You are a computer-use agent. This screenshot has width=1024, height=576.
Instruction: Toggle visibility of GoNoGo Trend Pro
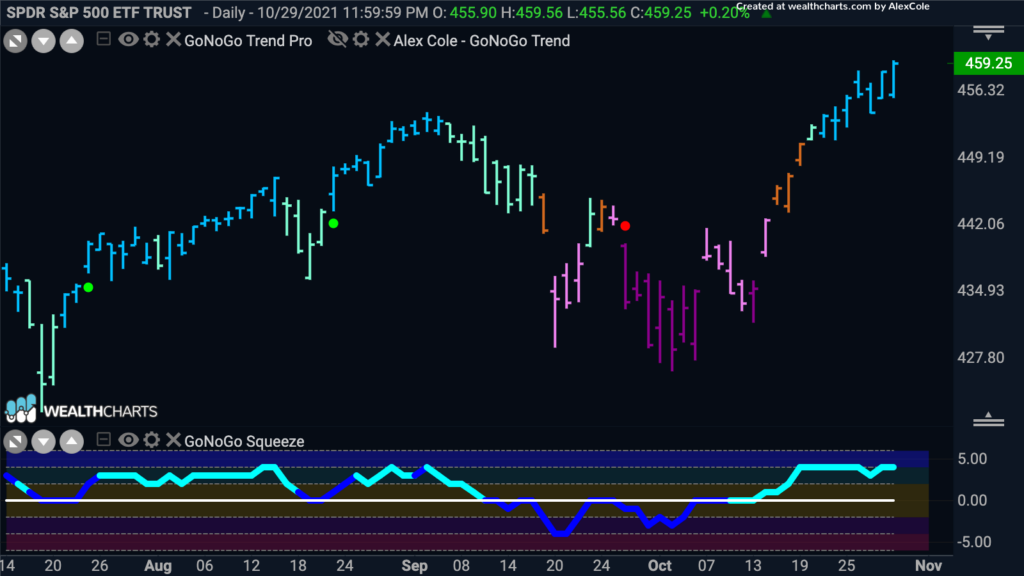pyautogui.click(x=128, y=40)
